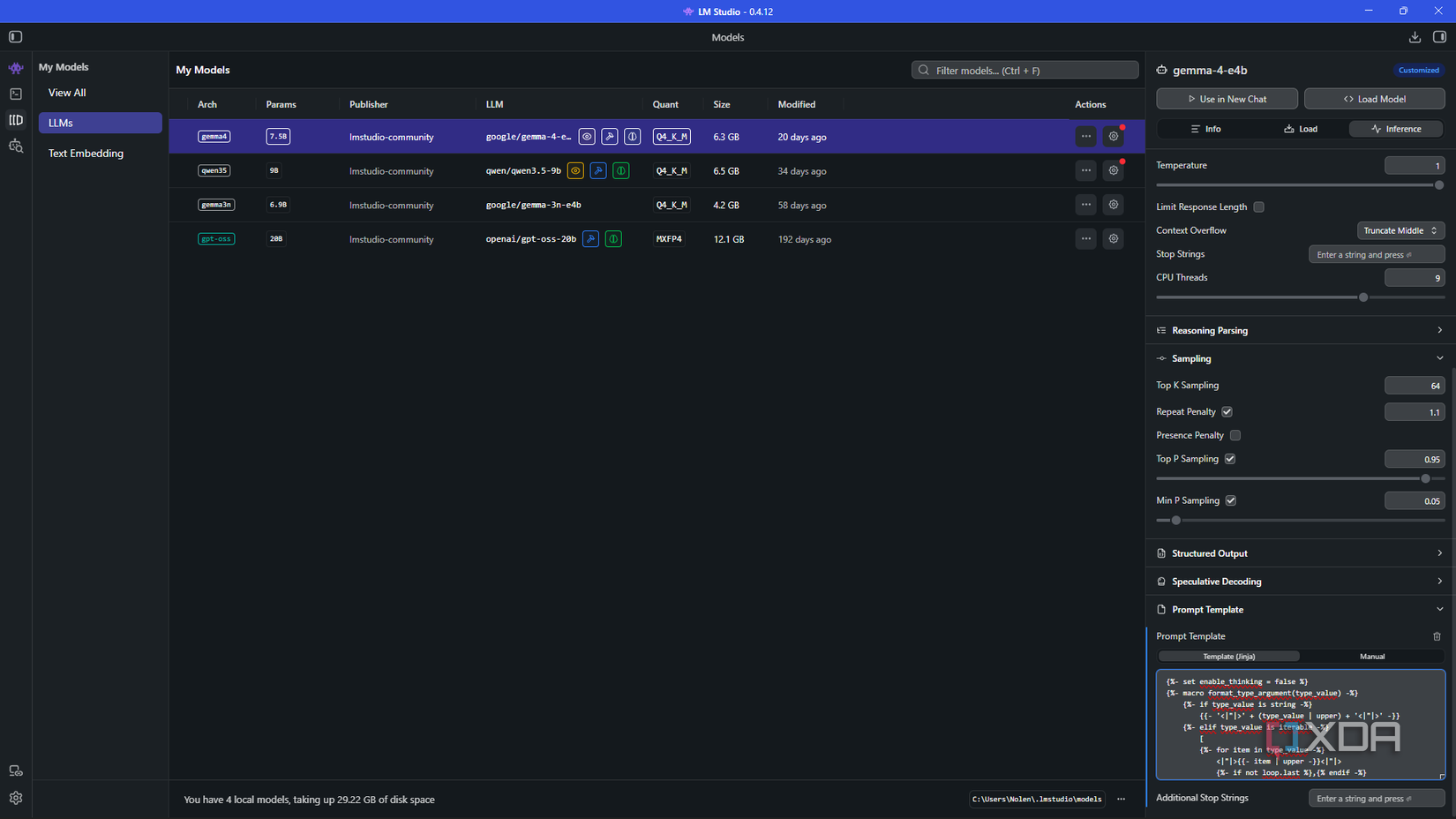The image size is (1456, 819).
Task: Delete the prompt template with trash icon
Action: tap(1437, 636)
